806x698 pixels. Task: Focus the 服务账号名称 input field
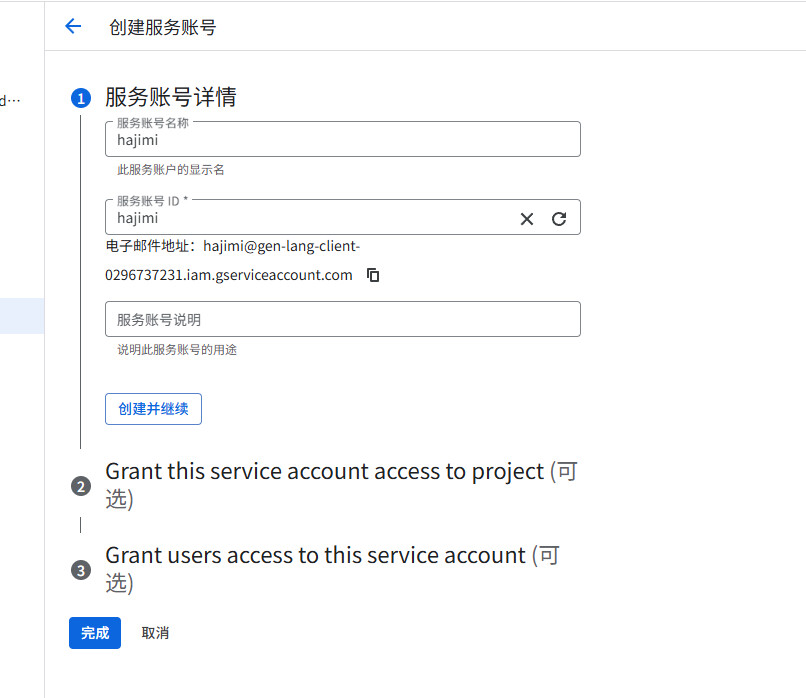pos(342,141)
